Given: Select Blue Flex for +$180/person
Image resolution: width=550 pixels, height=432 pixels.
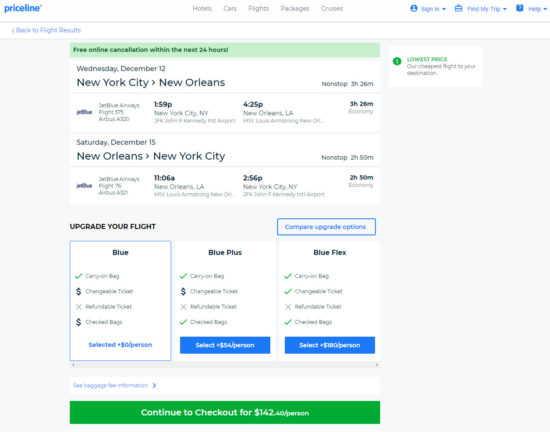Looking at the screenshot, I should [330, 345].
